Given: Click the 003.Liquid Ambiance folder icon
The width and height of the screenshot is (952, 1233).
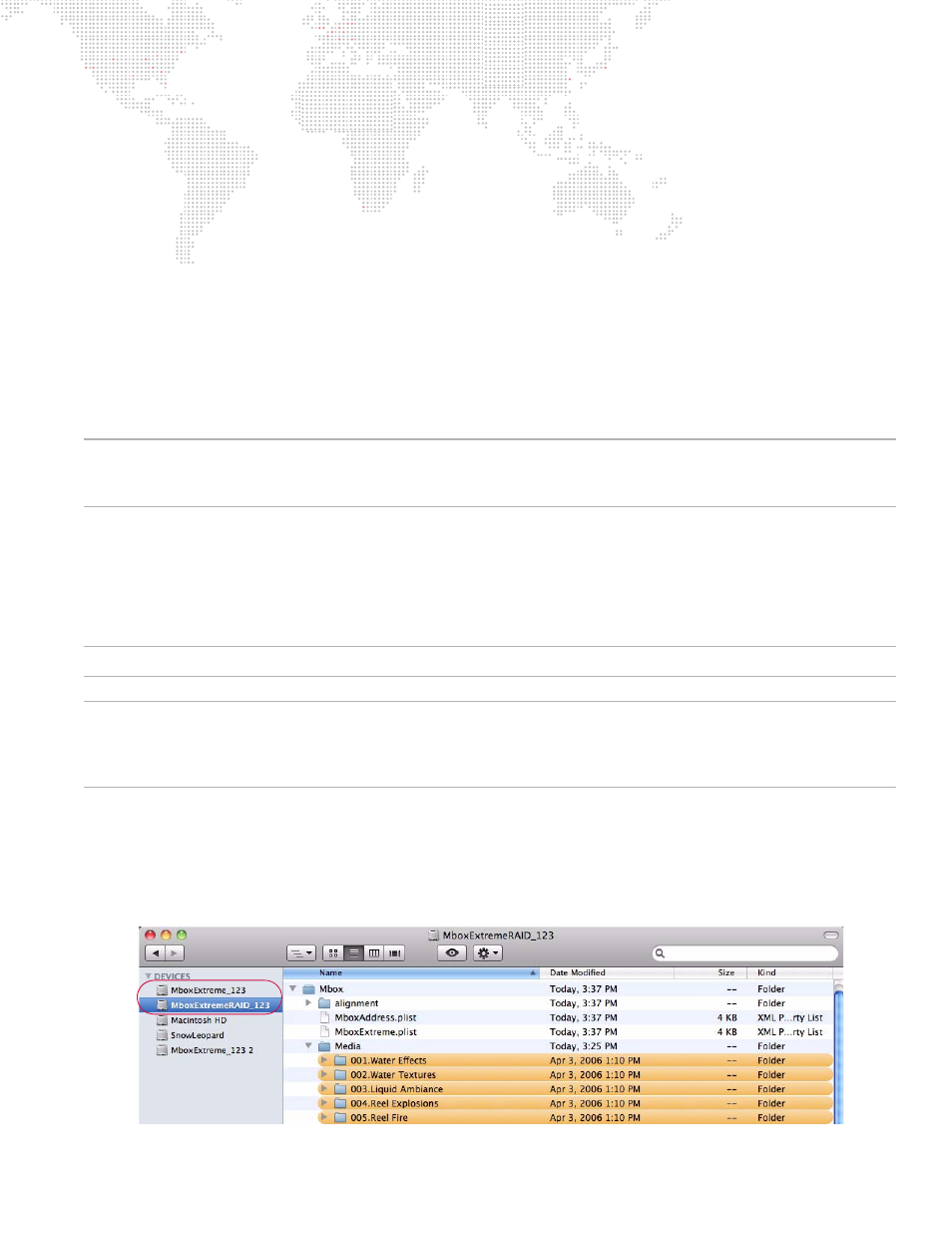Looking at the screenshot, I should [x=340, y=1089].
